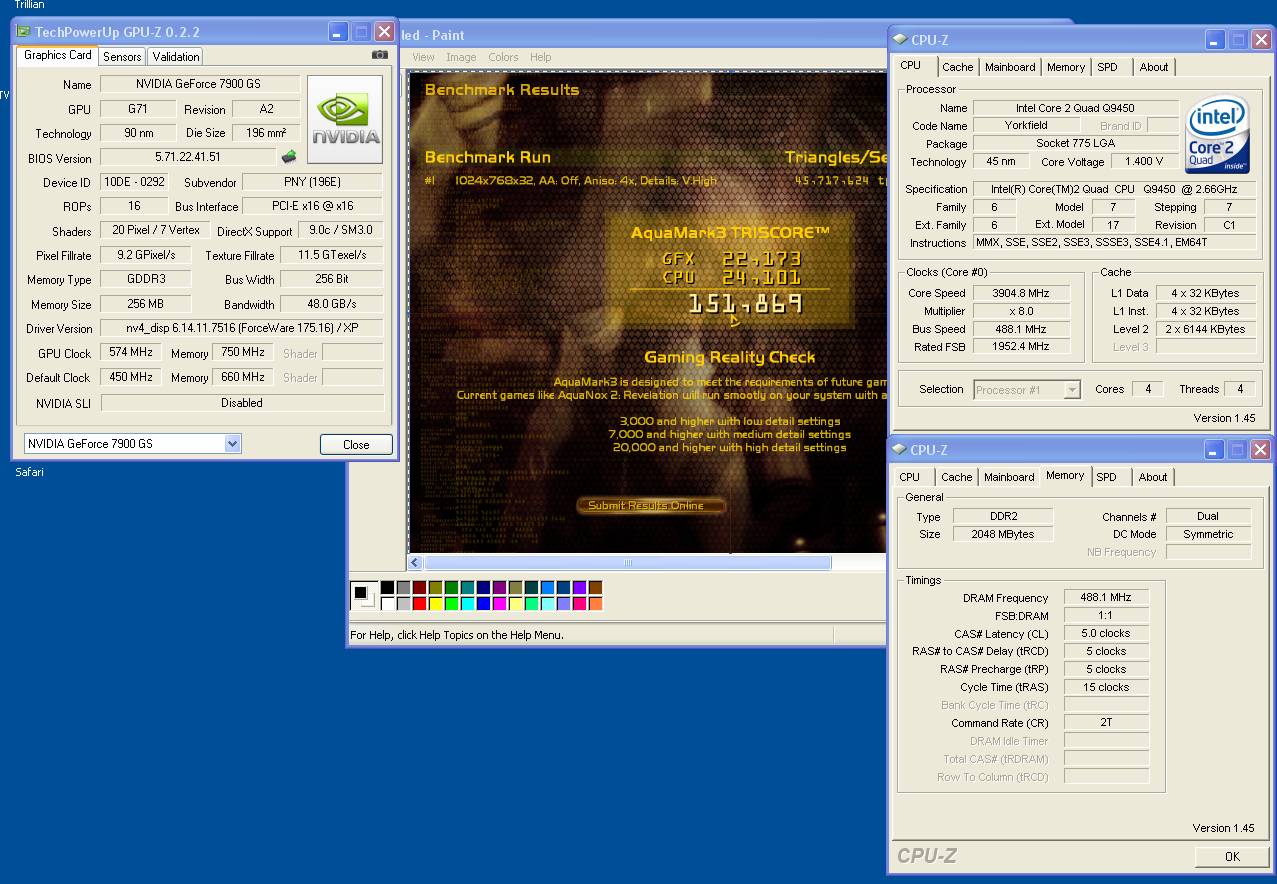Open the Colors menu in Paint
The image size is (1277, 884).
(503, 57)
